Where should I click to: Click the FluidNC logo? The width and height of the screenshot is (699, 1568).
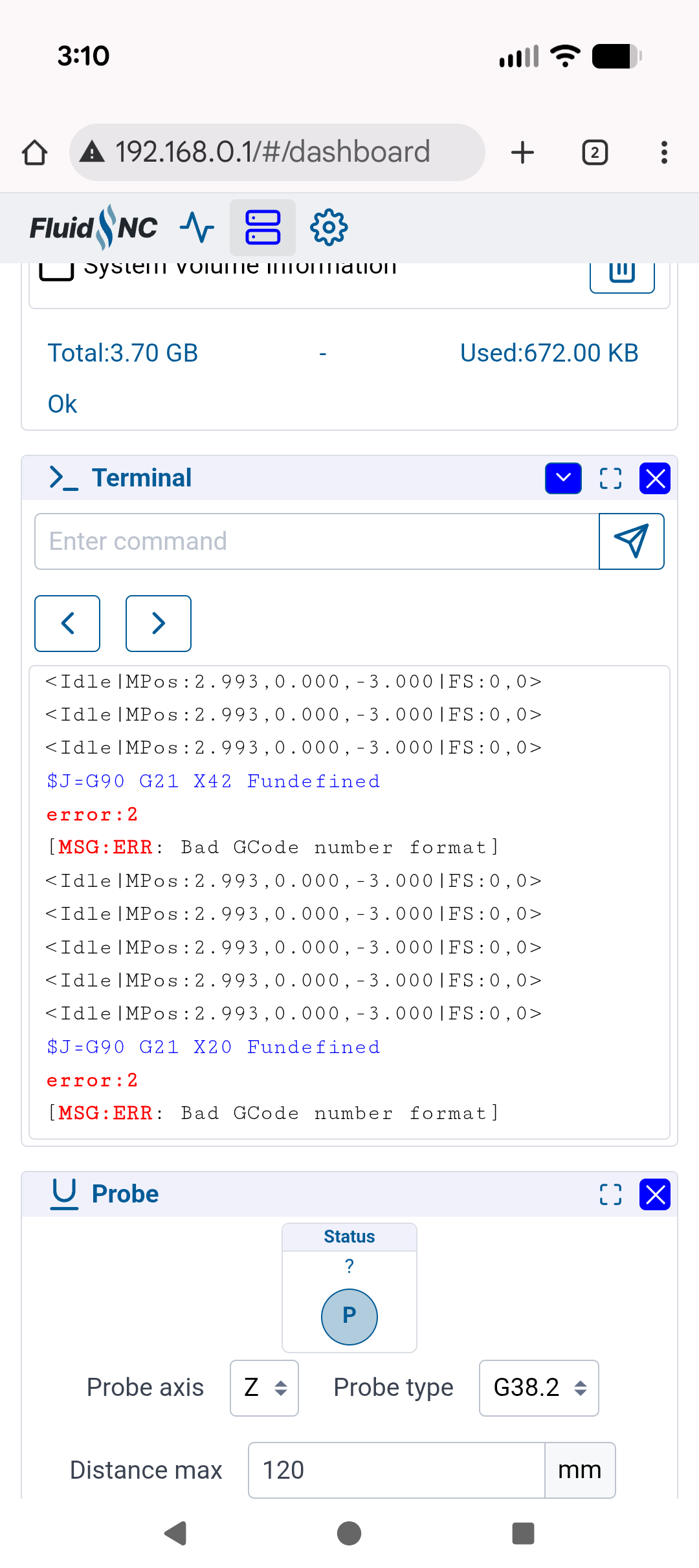(x=94, y=228)
